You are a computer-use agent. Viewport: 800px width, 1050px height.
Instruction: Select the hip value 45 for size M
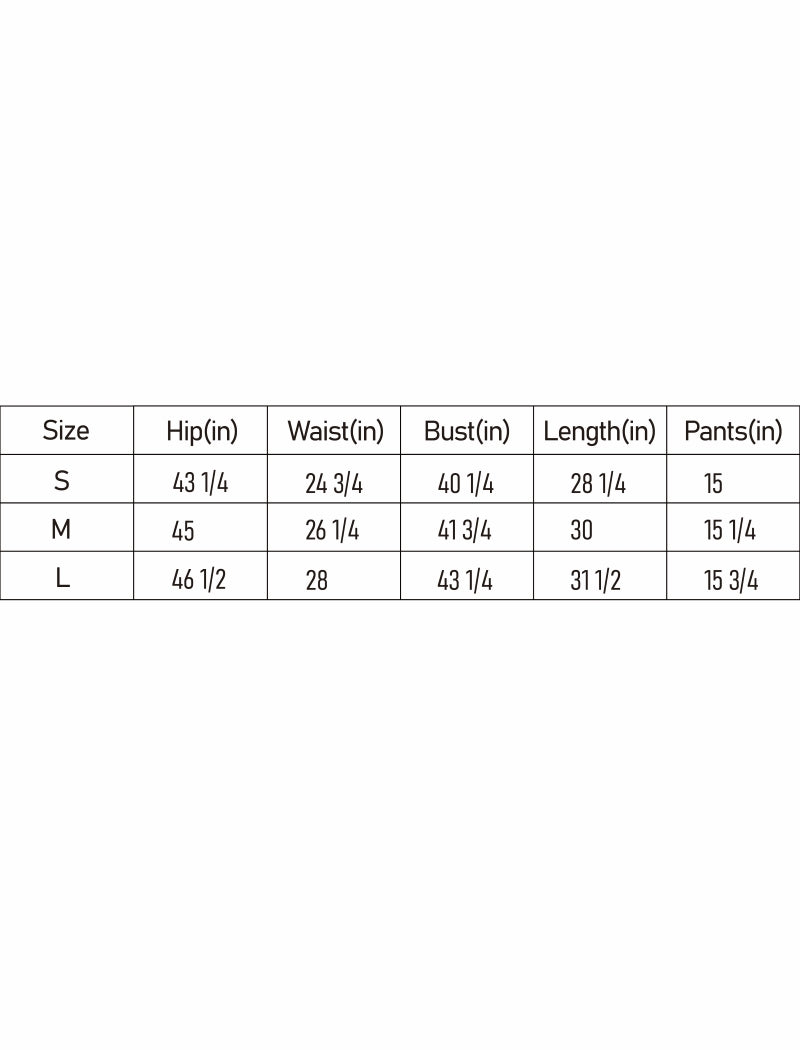tap(184, 531)
